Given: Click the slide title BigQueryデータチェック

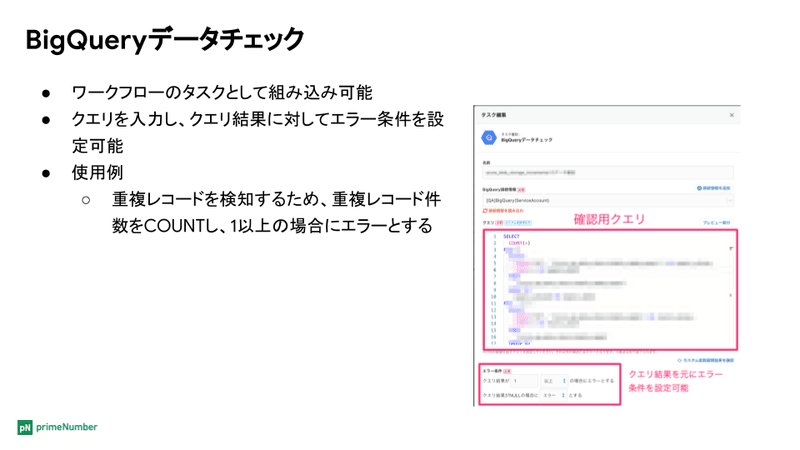Looking at the screenshot, I should tap(165, 39).
